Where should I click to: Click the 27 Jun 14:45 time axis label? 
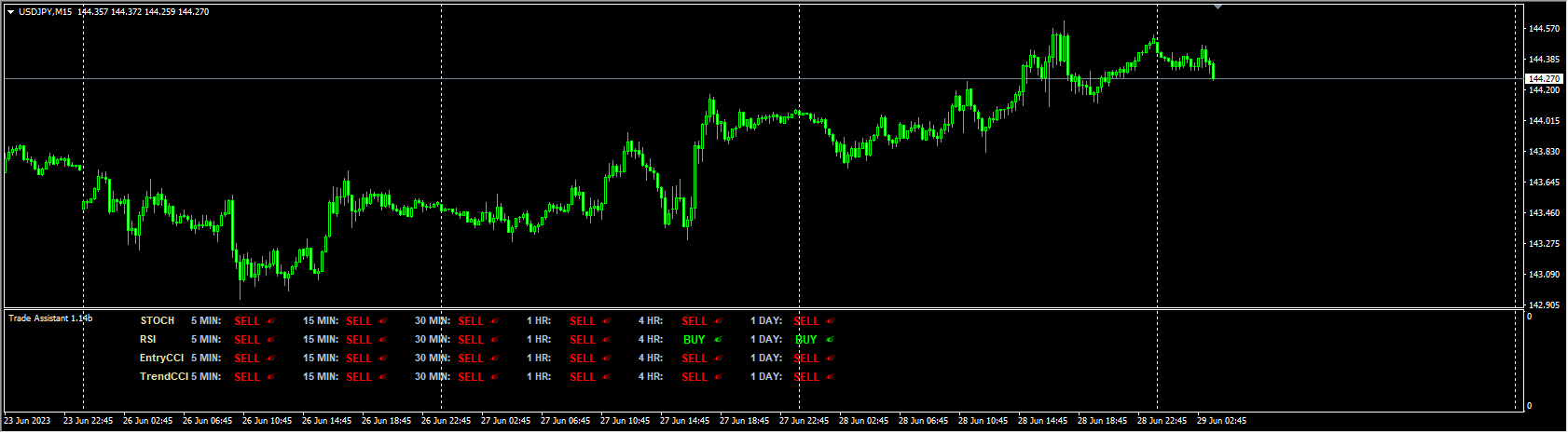click(x=687, y=421)
